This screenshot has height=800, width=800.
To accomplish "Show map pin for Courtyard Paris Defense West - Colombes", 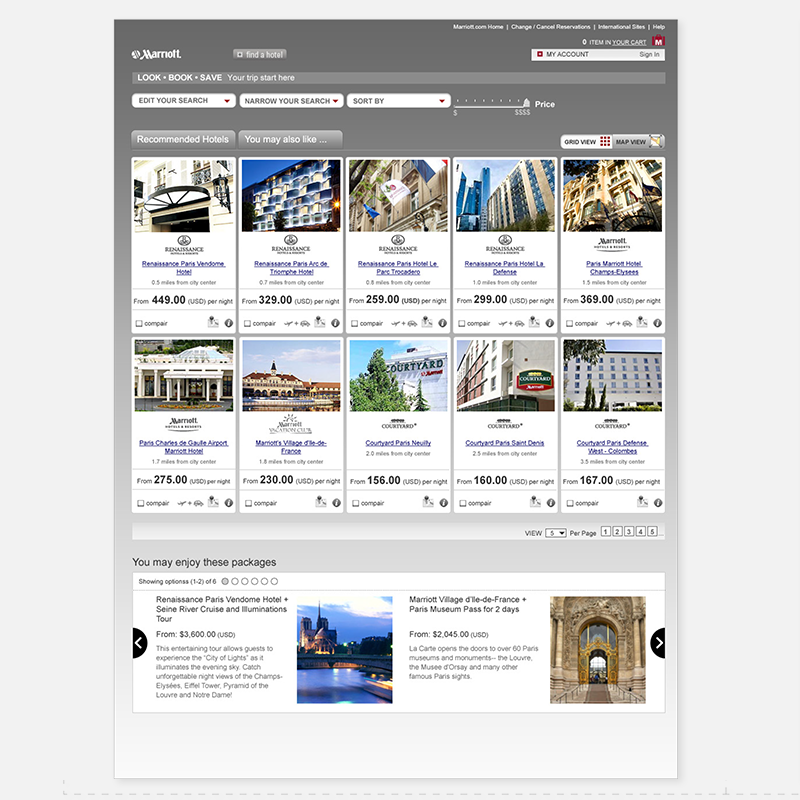I will click(642, 502).
